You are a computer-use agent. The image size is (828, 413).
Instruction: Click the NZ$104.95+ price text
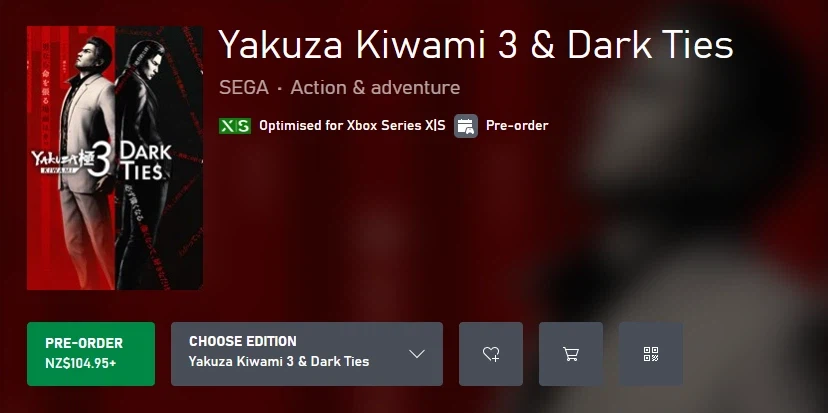point(81,363)
